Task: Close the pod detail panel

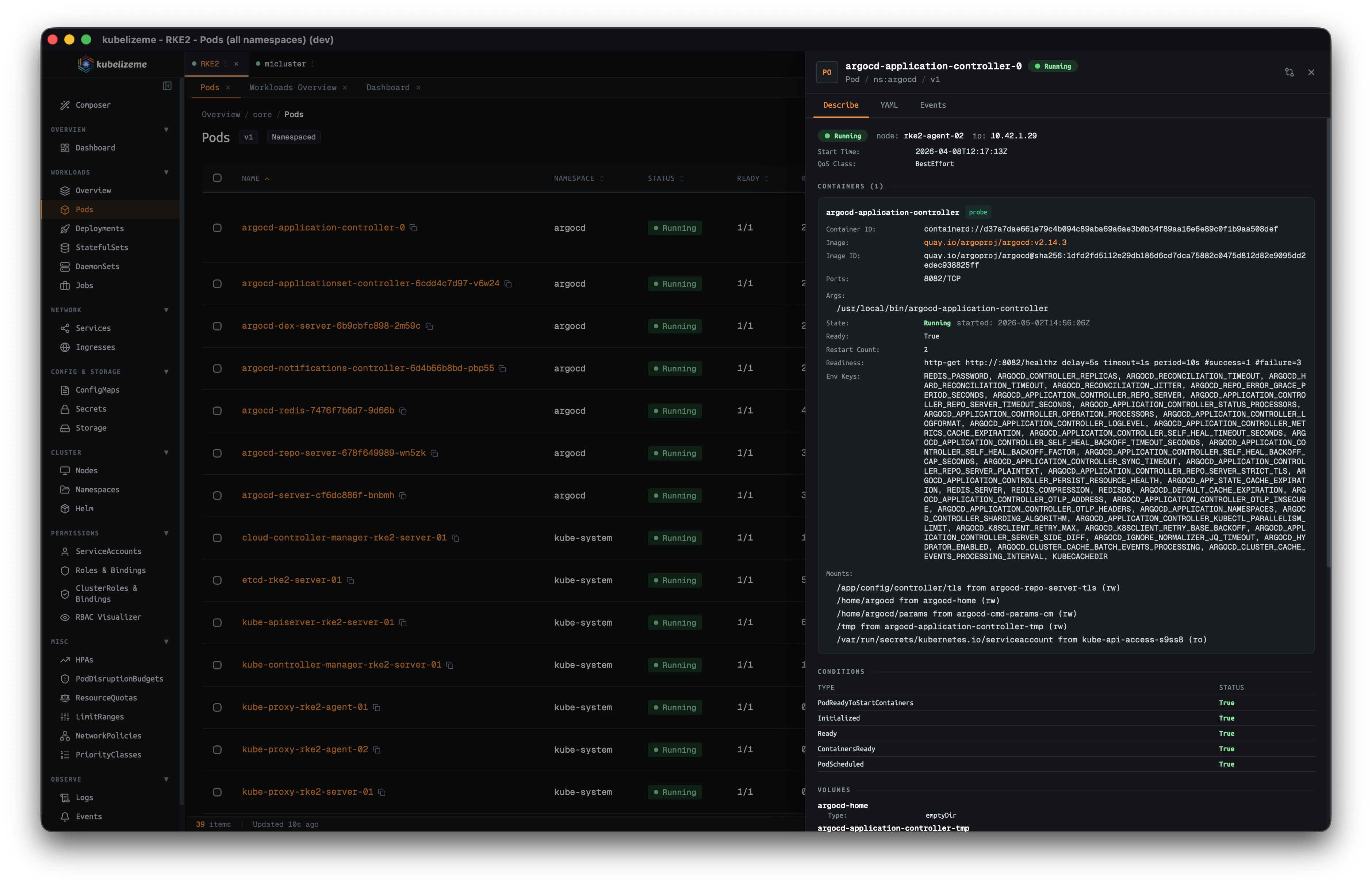Action: 1311,72
